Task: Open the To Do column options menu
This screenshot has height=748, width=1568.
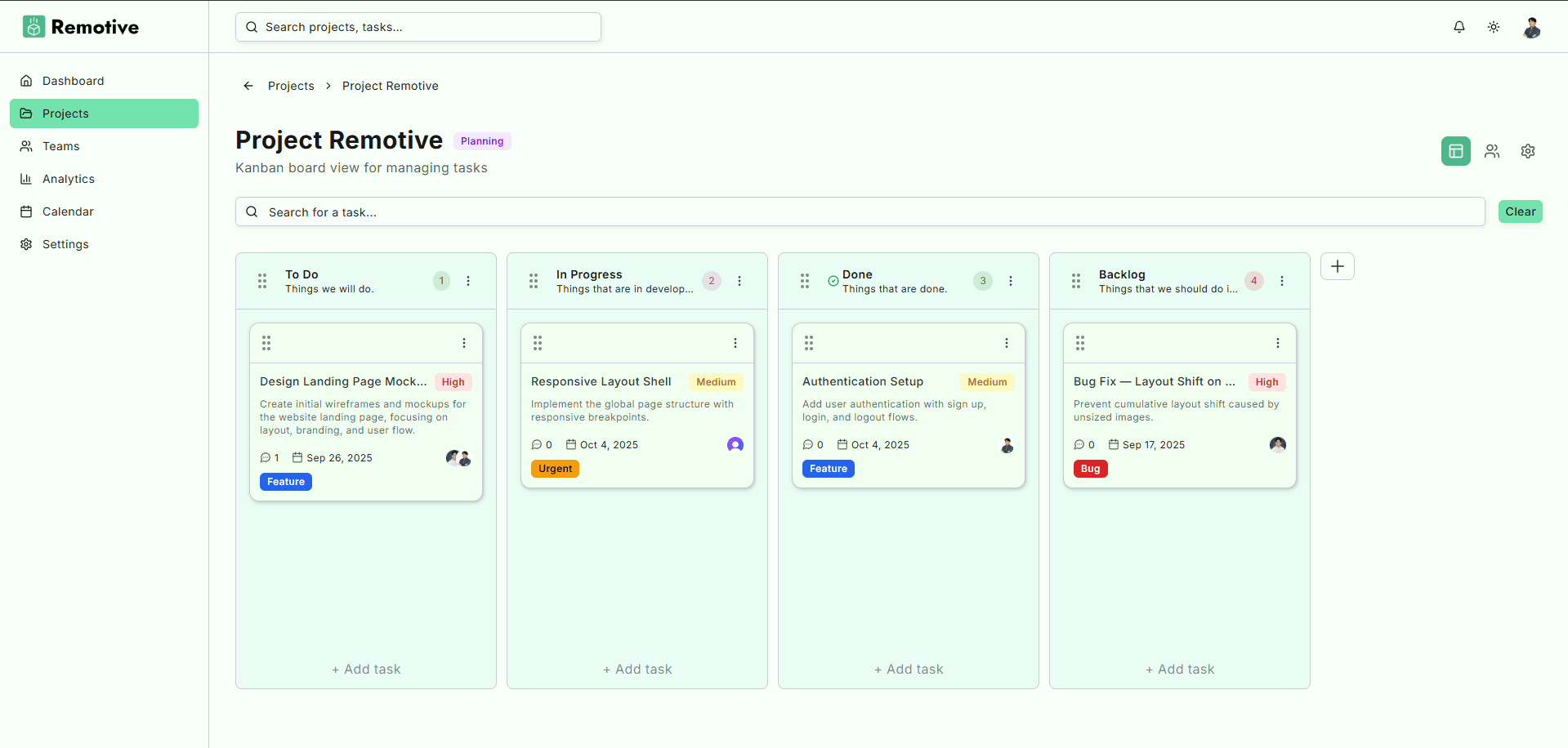Action: click(x=468, y=281)
